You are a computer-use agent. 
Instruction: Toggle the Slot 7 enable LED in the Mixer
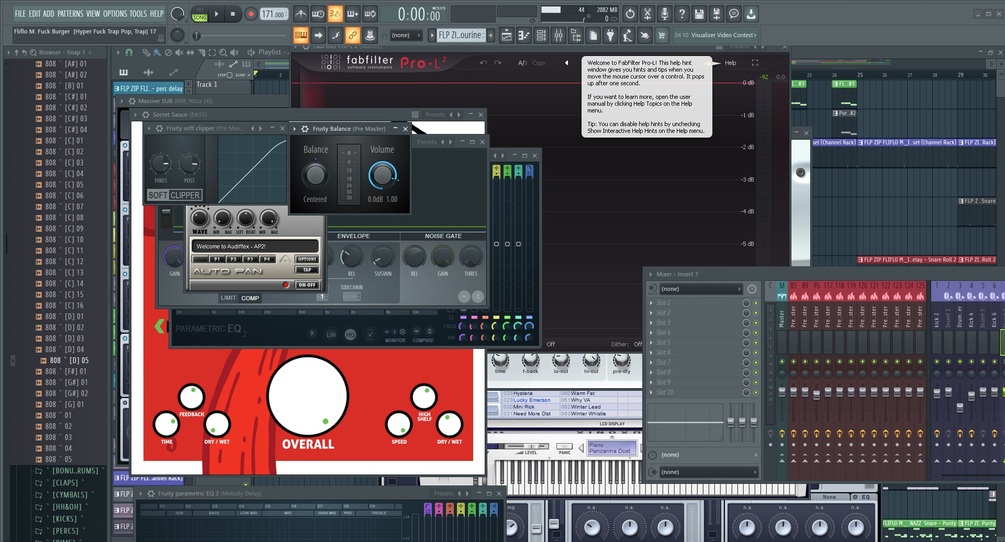[755, 362]
